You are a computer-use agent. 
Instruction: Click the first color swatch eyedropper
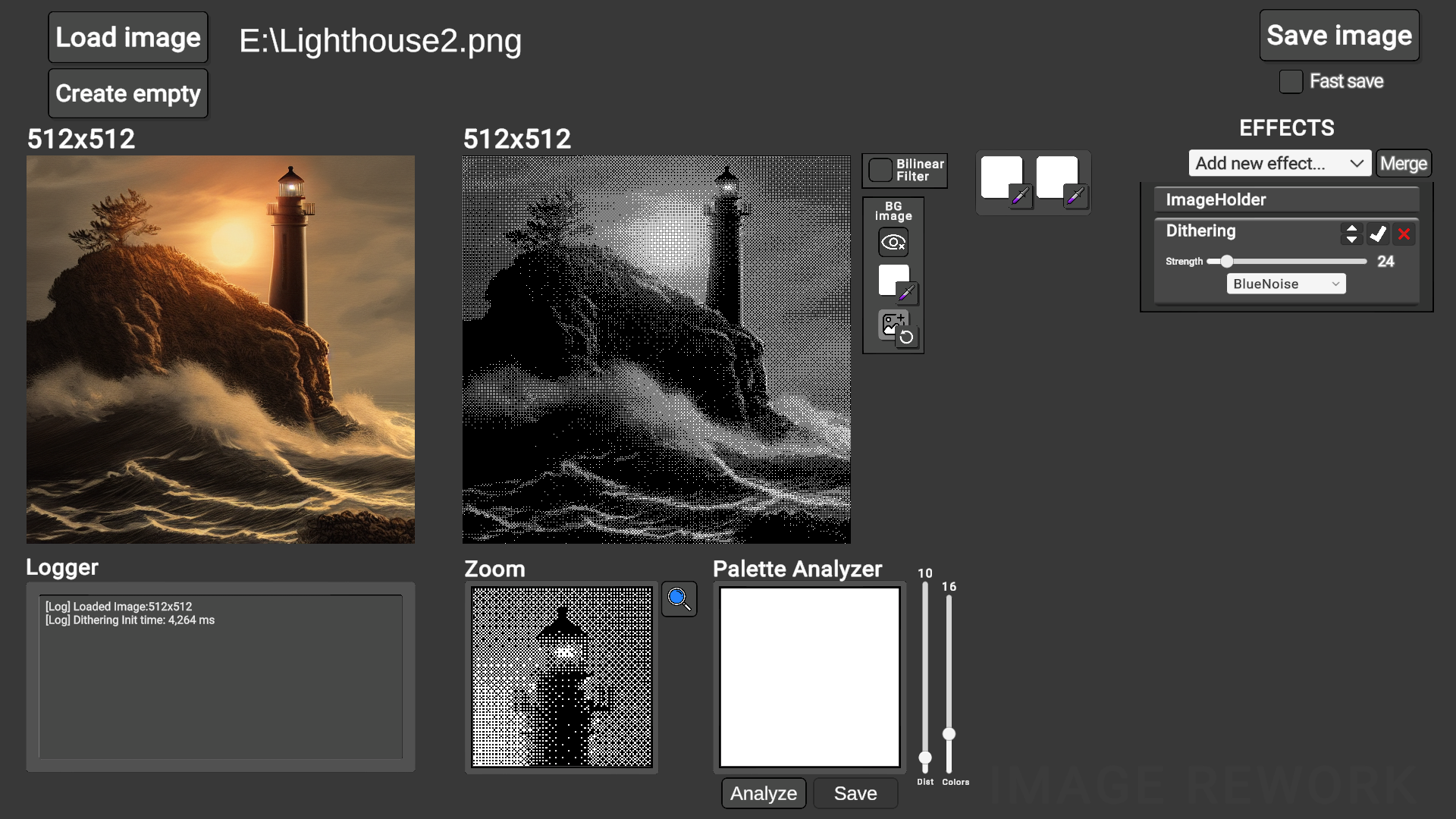pyautogui.click(x=1020, y=196)
